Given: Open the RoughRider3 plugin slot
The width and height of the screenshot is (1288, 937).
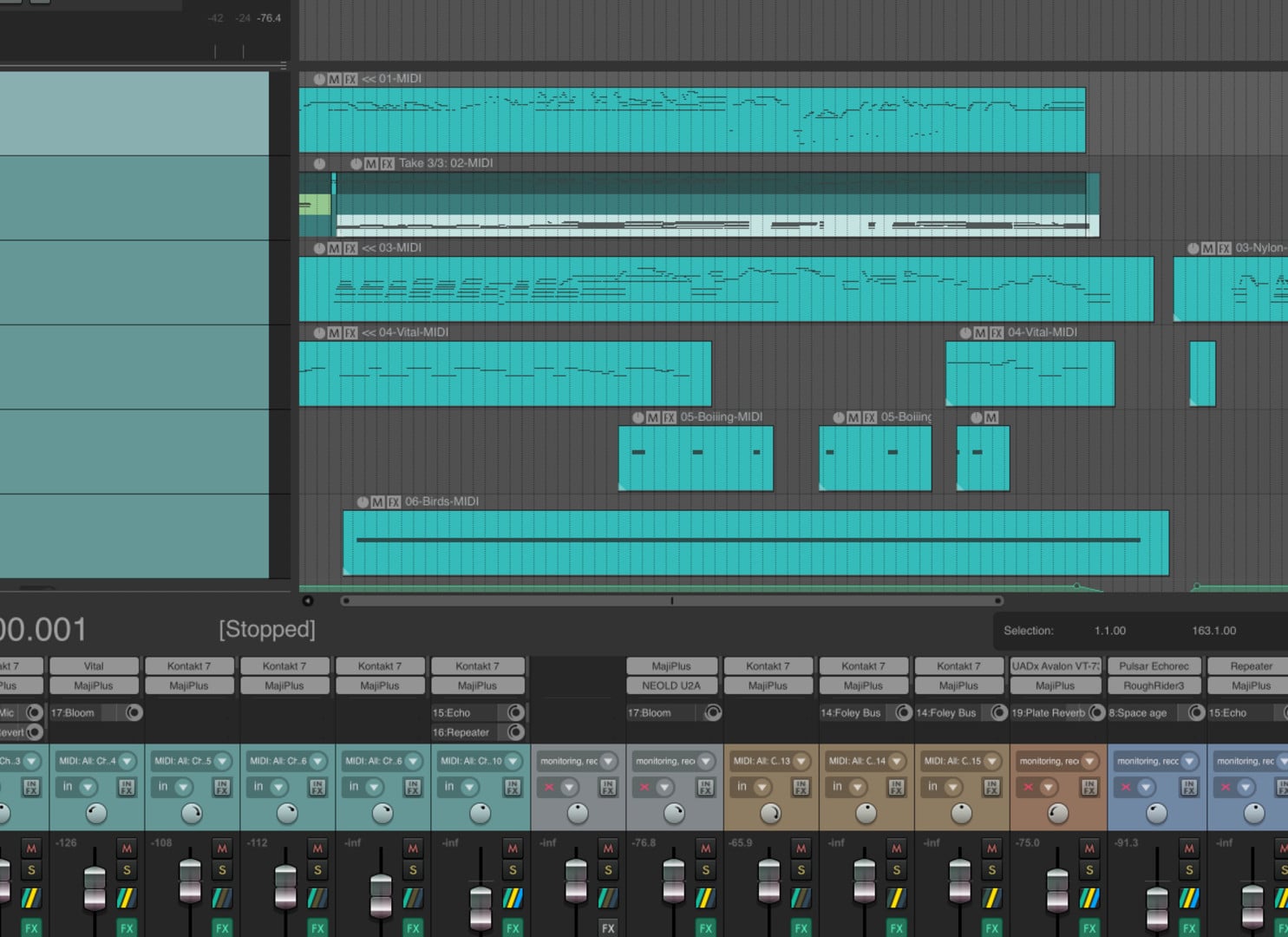Looking at the screenshot, I should pos(1154,685).
